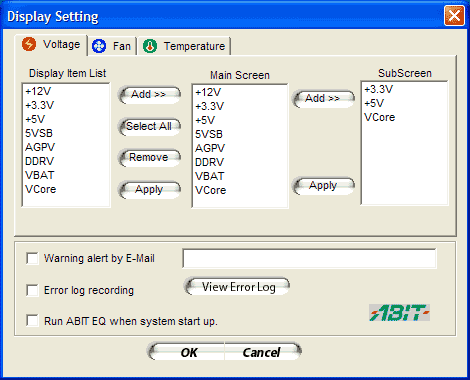Select 5VSB in Display Item List
Image resolution: width=470 pixels, height=380 pixels.
pos(39,133)
